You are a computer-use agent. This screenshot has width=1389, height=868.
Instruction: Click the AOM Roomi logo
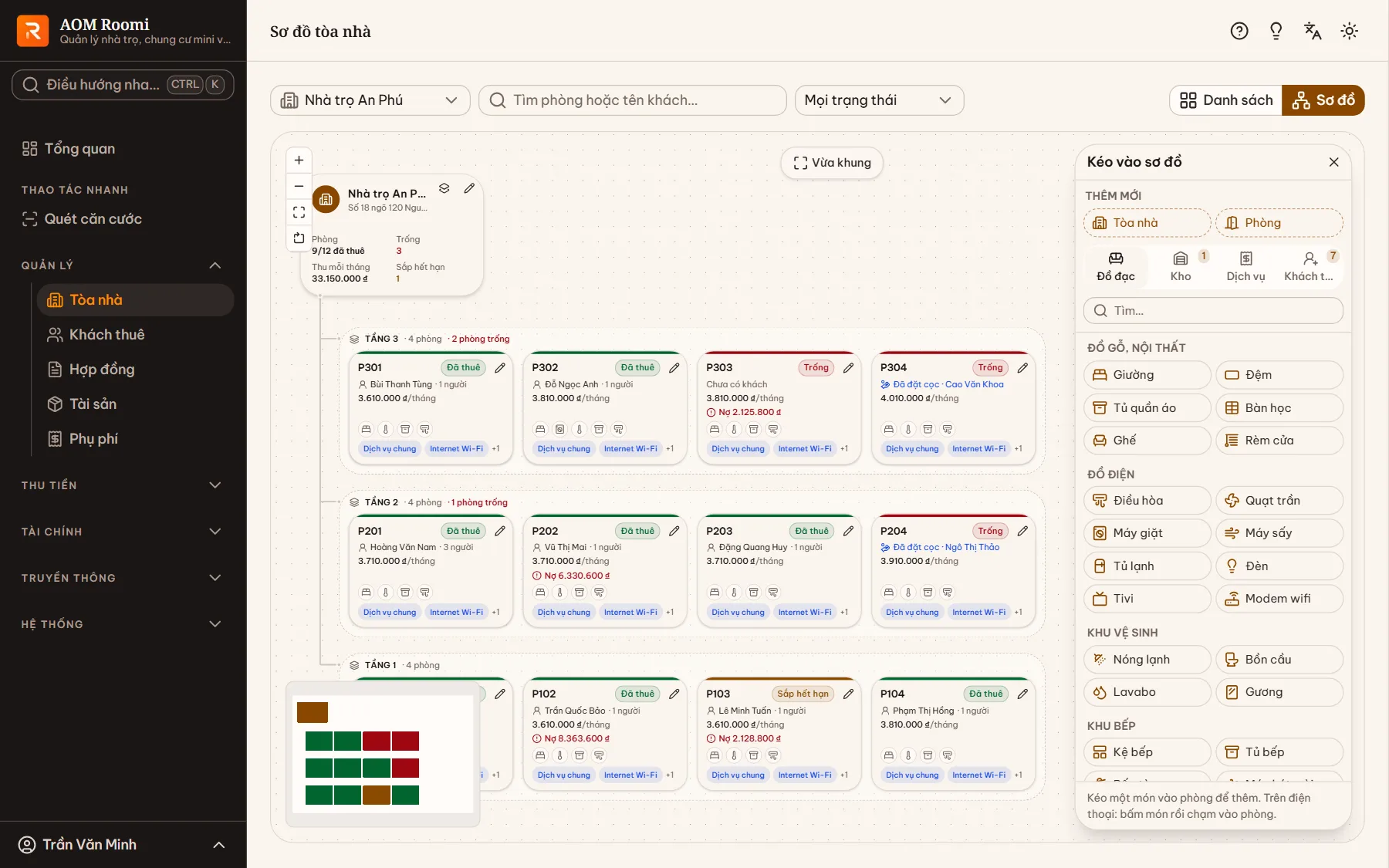[x=33, y=31]
